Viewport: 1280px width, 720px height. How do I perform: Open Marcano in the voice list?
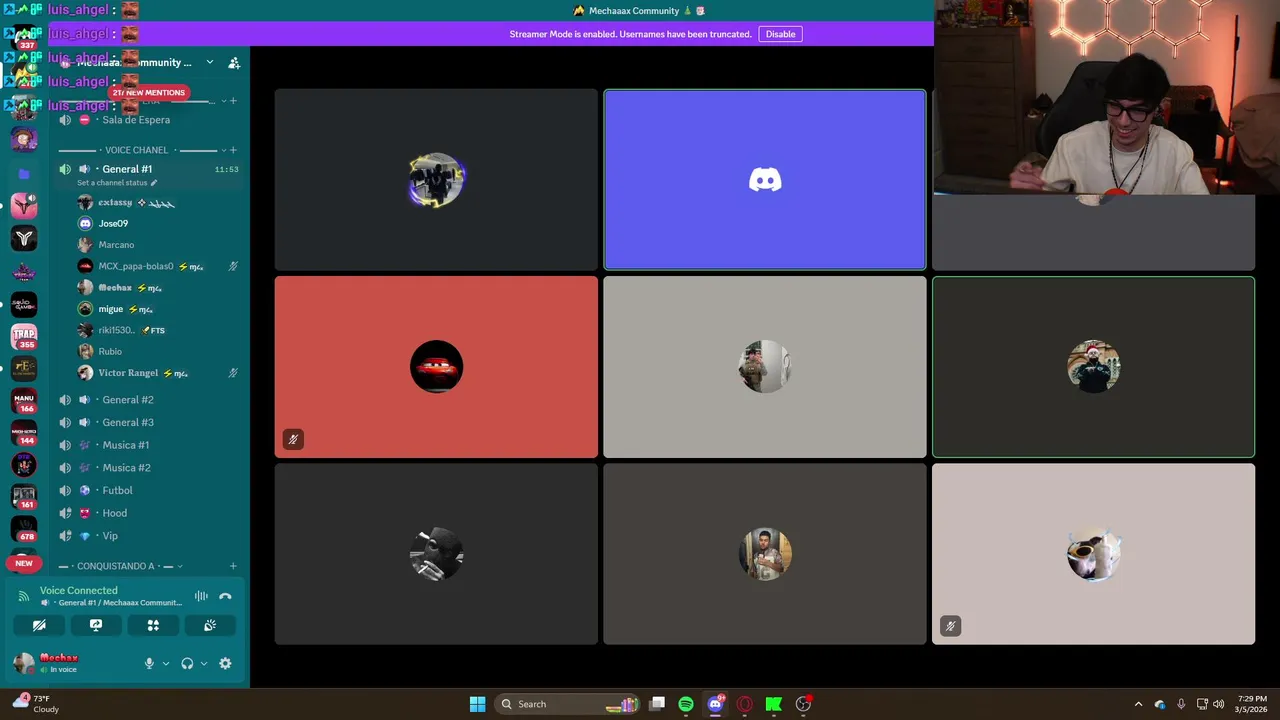116,244
